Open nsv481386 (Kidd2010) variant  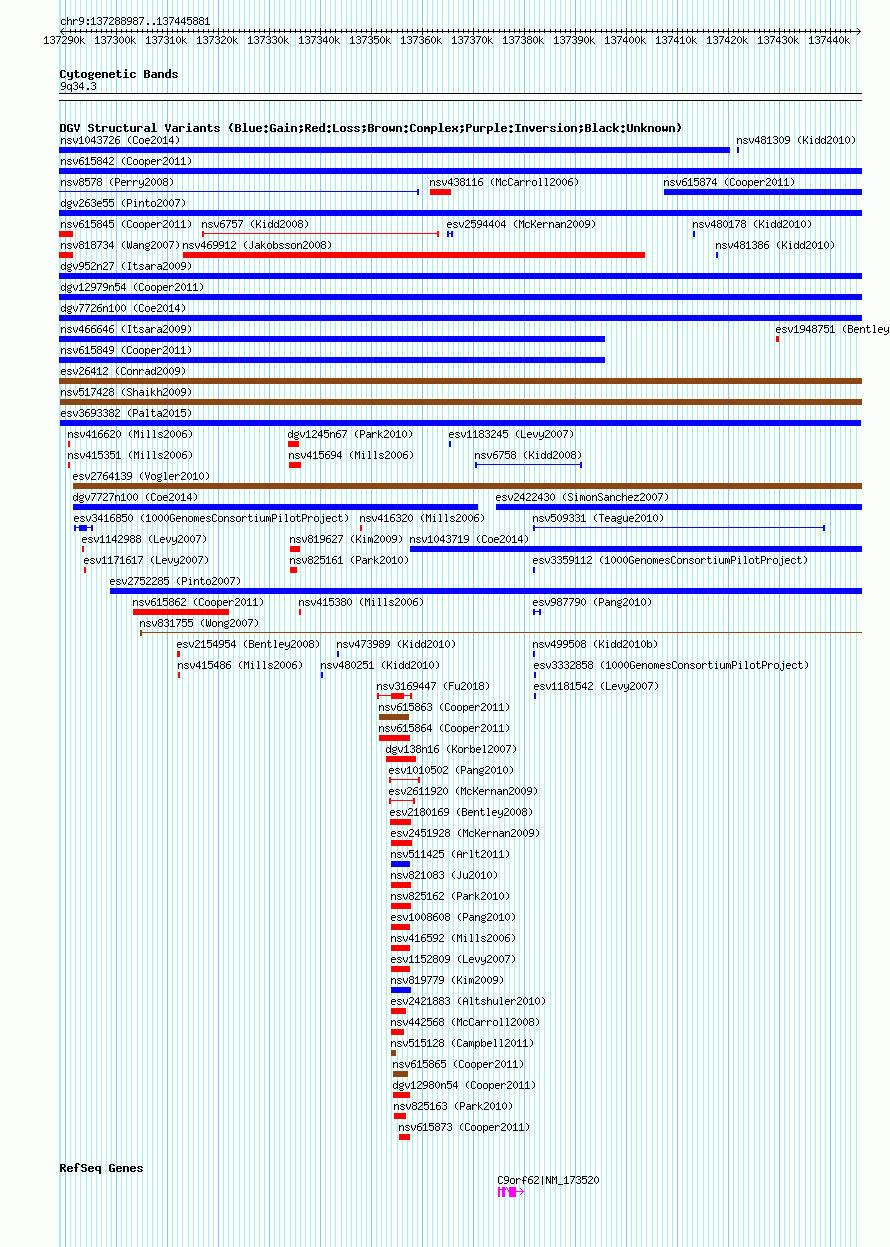(775, 246)
